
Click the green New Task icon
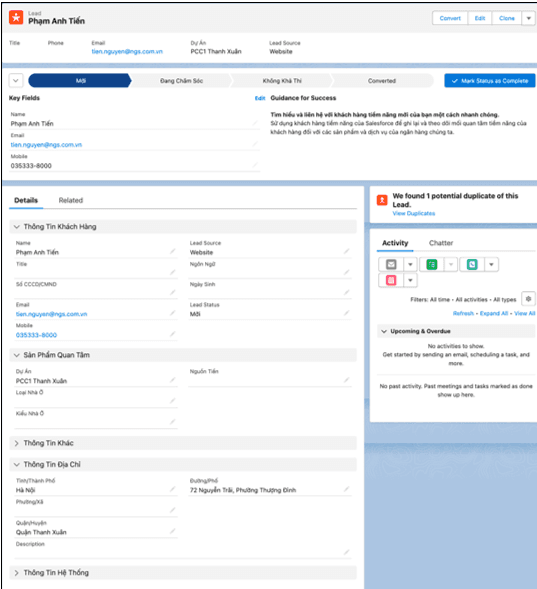point(431,264)
